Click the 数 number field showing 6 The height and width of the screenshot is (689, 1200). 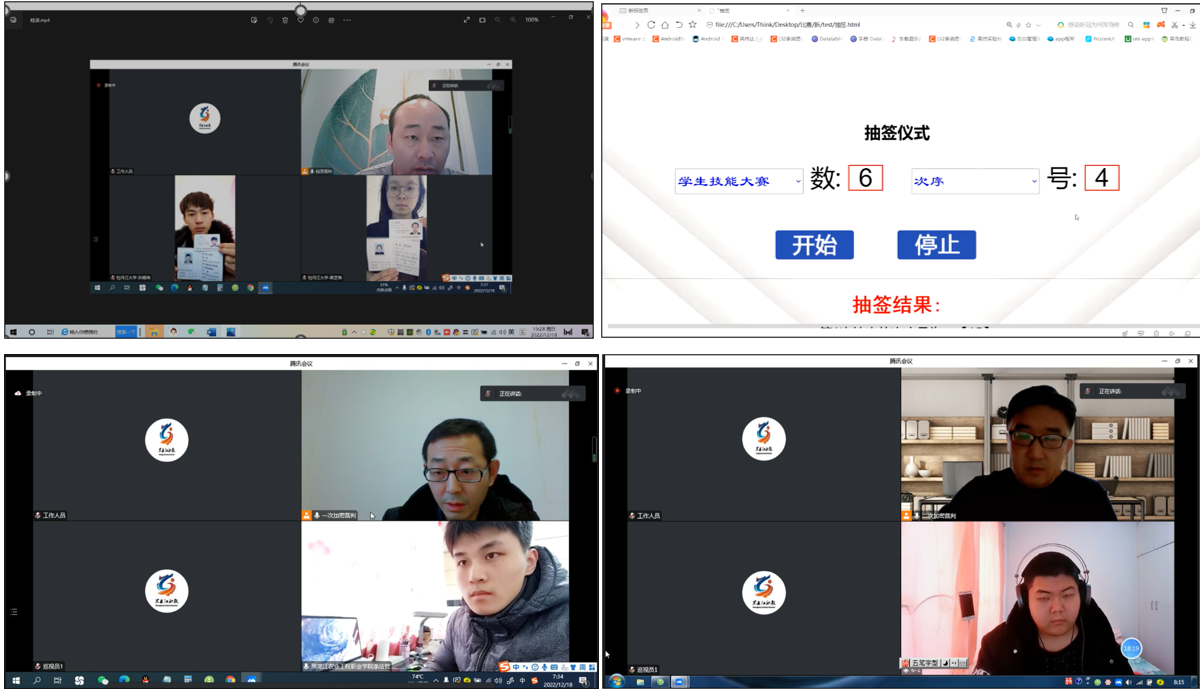(x=865, y=178)
